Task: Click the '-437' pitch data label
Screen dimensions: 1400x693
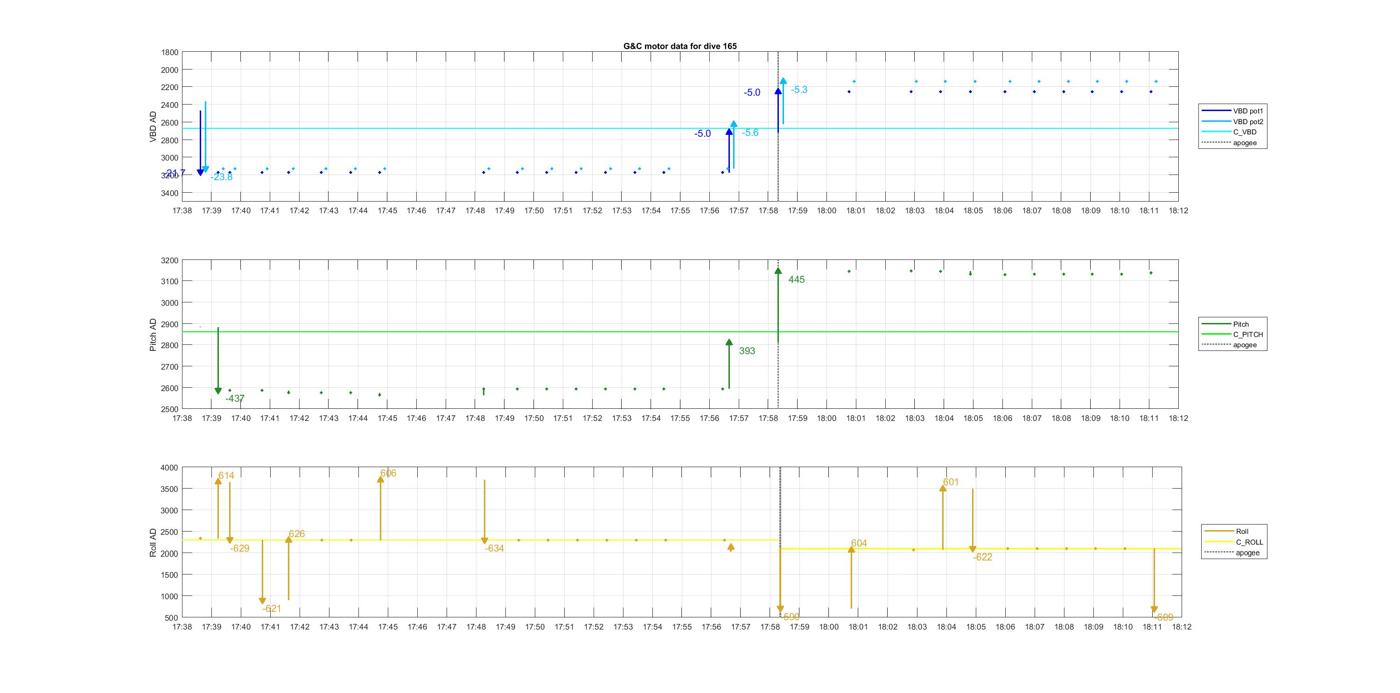Action: tap(235, 399)
